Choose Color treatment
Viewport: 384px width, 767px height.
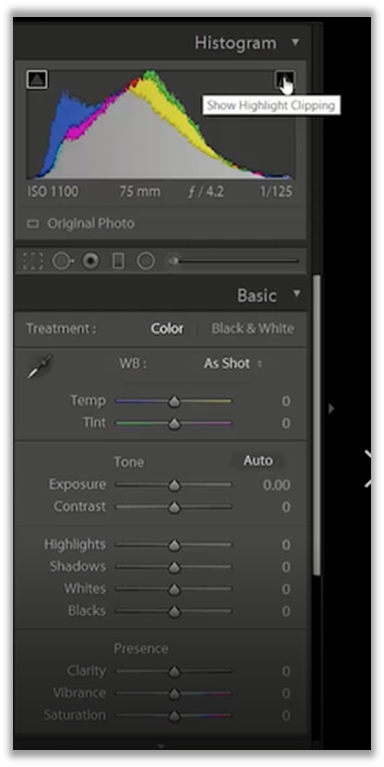(167, 328)
